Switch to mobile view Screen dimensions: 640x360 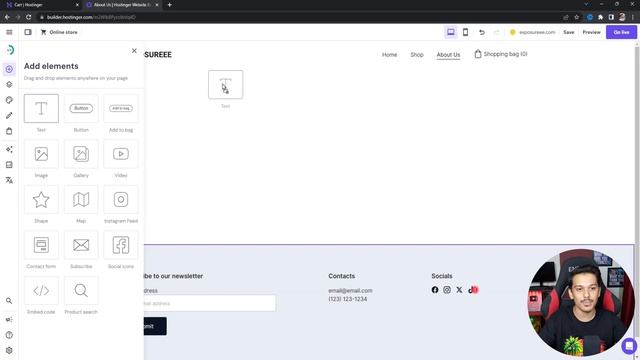point(465,32)
